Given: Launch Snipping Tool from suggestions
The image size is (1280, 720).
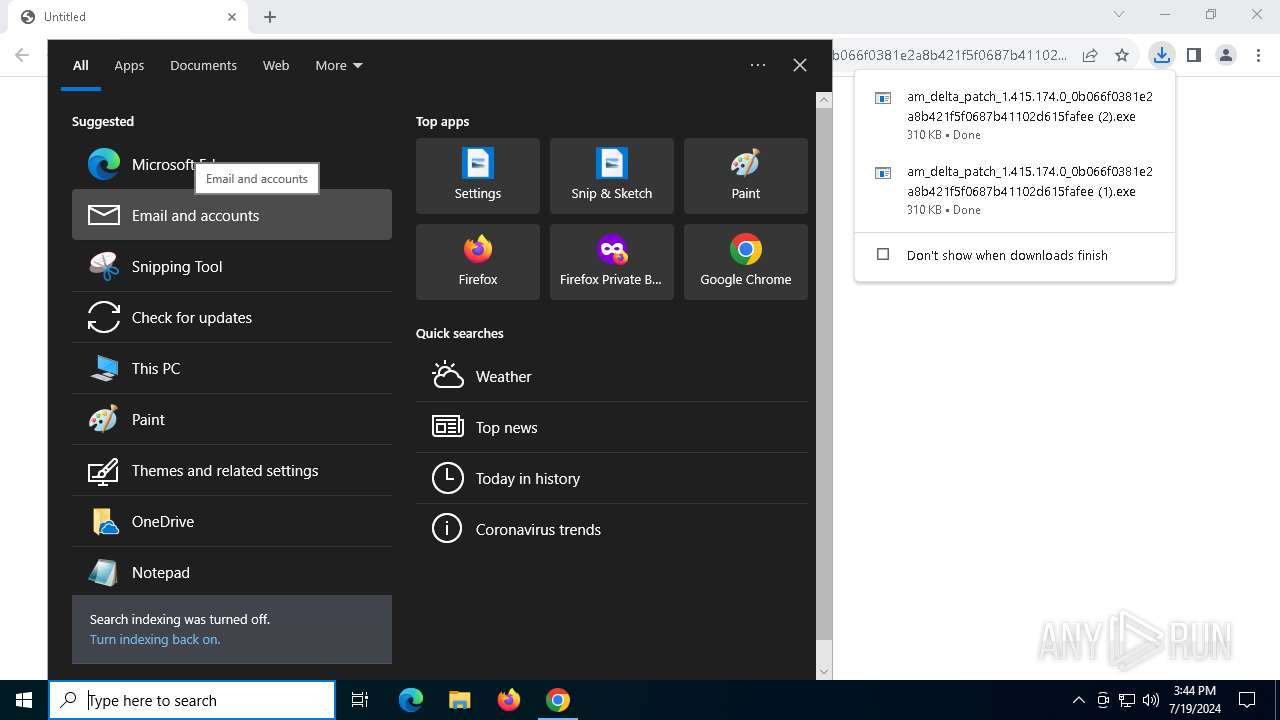Looking at the screenshot, I should (232, 266).
